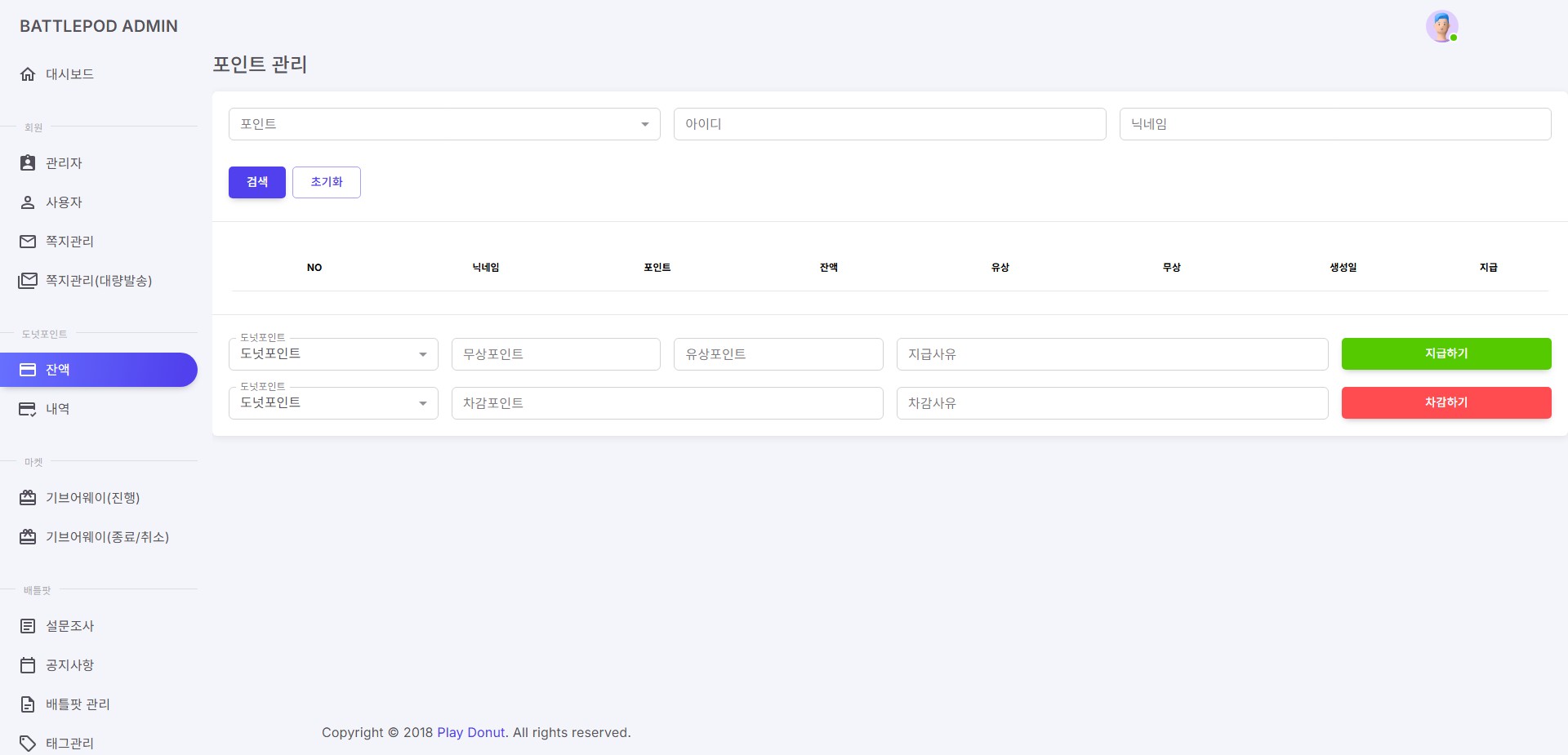Select the 태그관리 tag icon
Image resolution: width=1568 pixels, height=755 pixels.
coord(28,743)
